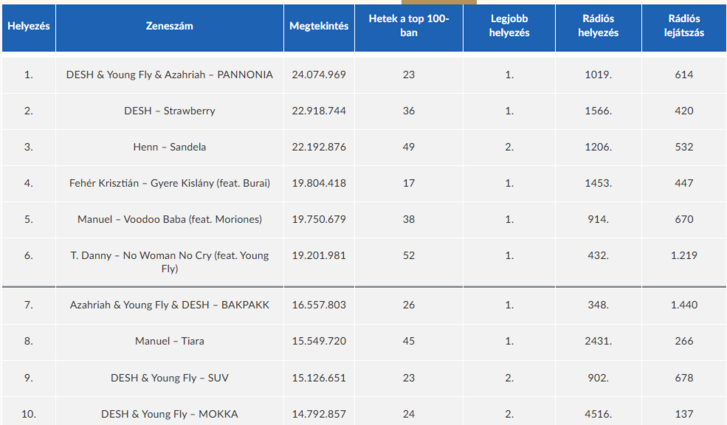Image resolution: width=727 pixels, height=425 pixels.
Task: Select Azahriah & Young Fly & DESH – BAKPAKK
Action: [x=169, y=305]
